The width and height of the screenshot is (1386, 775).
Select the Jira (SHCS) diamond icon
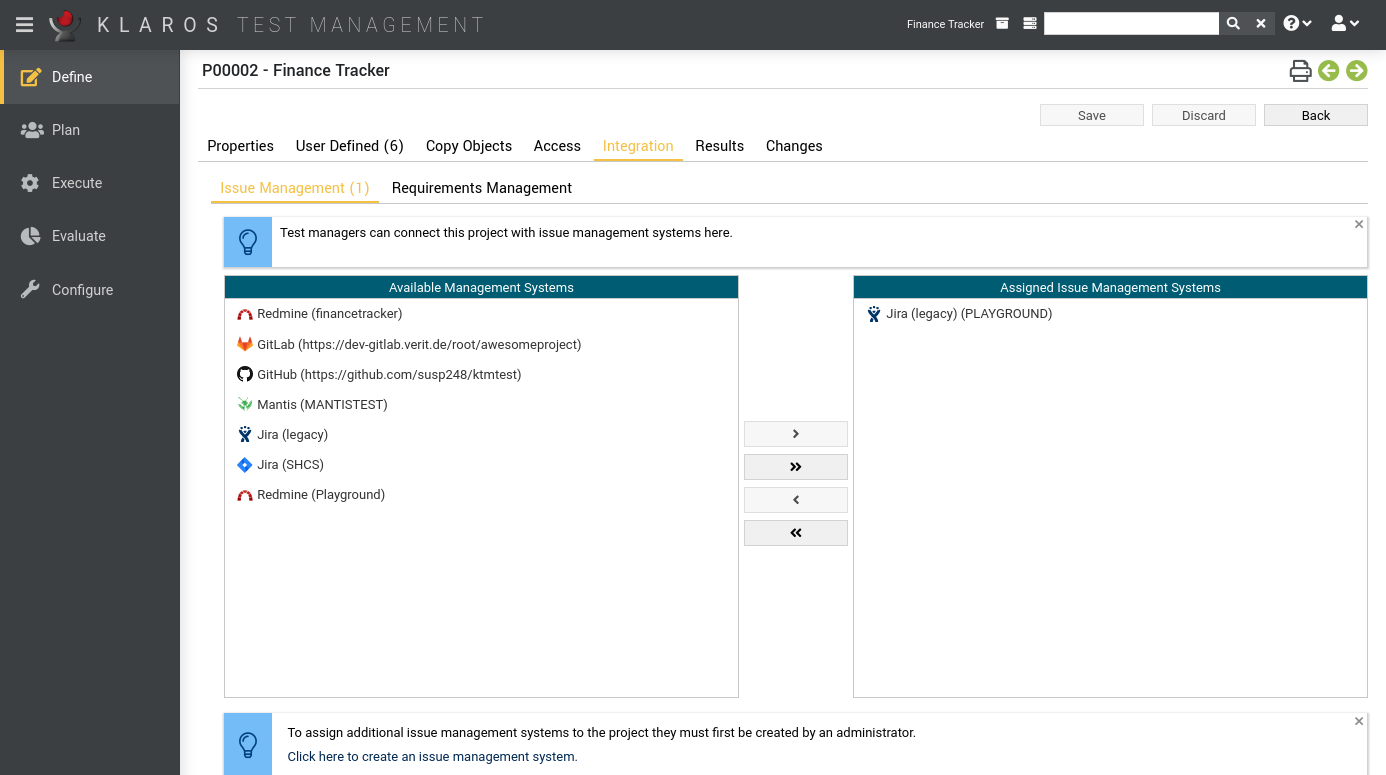243,464
